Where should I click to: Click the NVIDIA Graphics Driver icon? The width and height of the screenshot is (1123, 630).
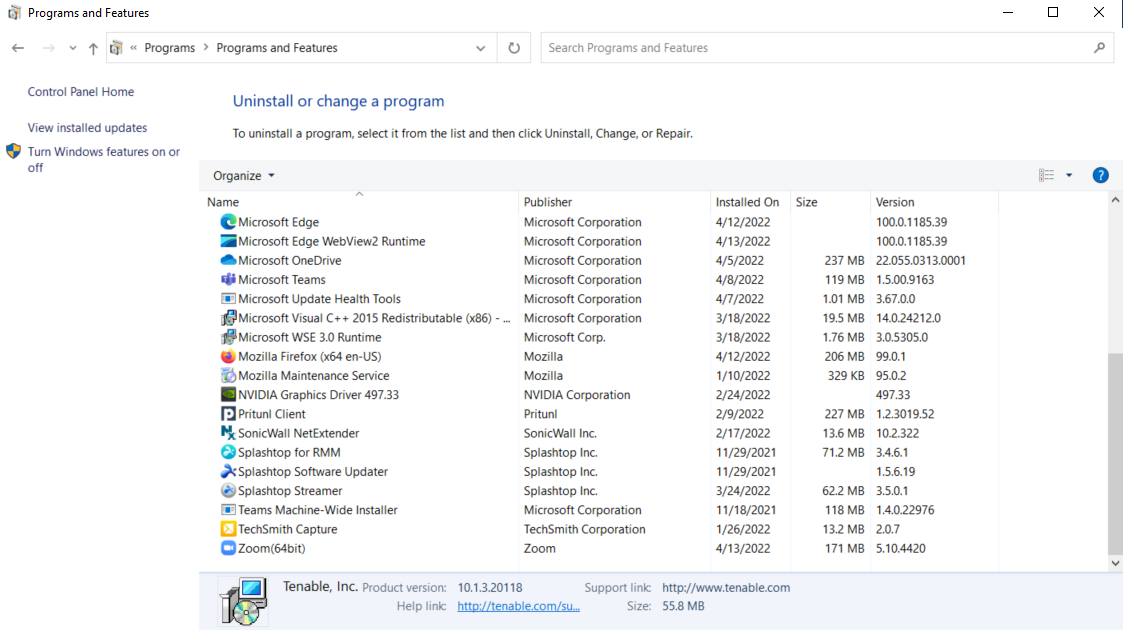(228, 394)
